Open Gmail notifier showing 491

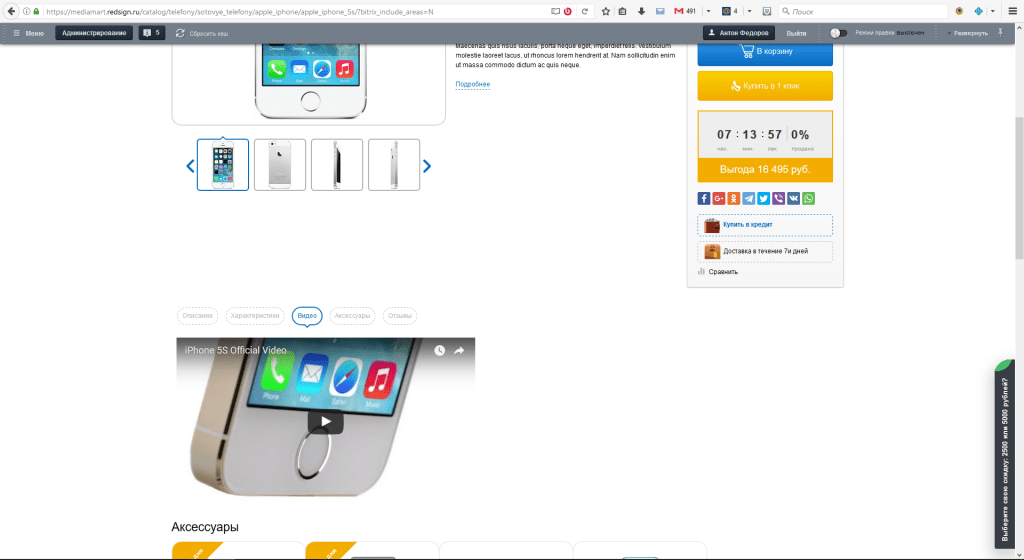[x=684, y=11]
